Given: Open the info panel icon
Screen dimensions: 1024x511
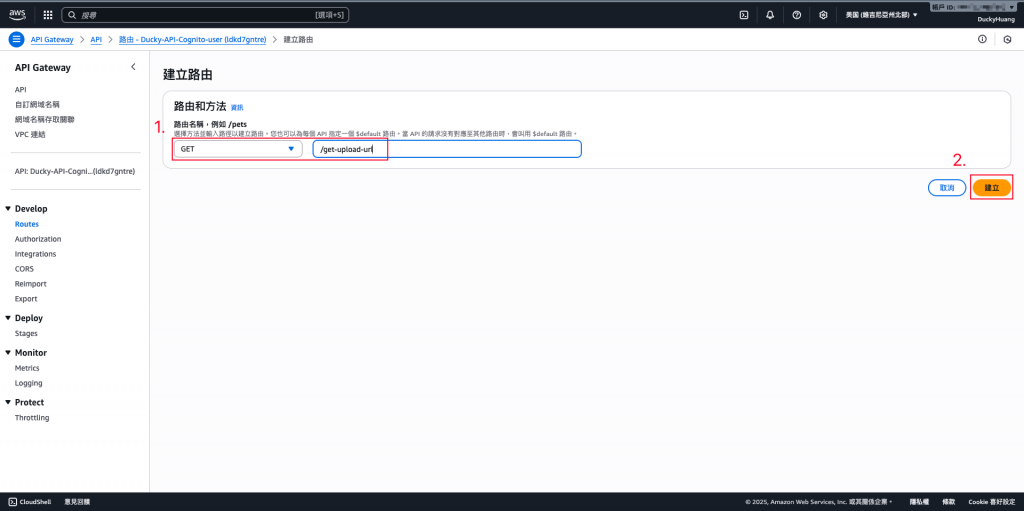Looking at the screenshot, I should (x=982, y=40).
